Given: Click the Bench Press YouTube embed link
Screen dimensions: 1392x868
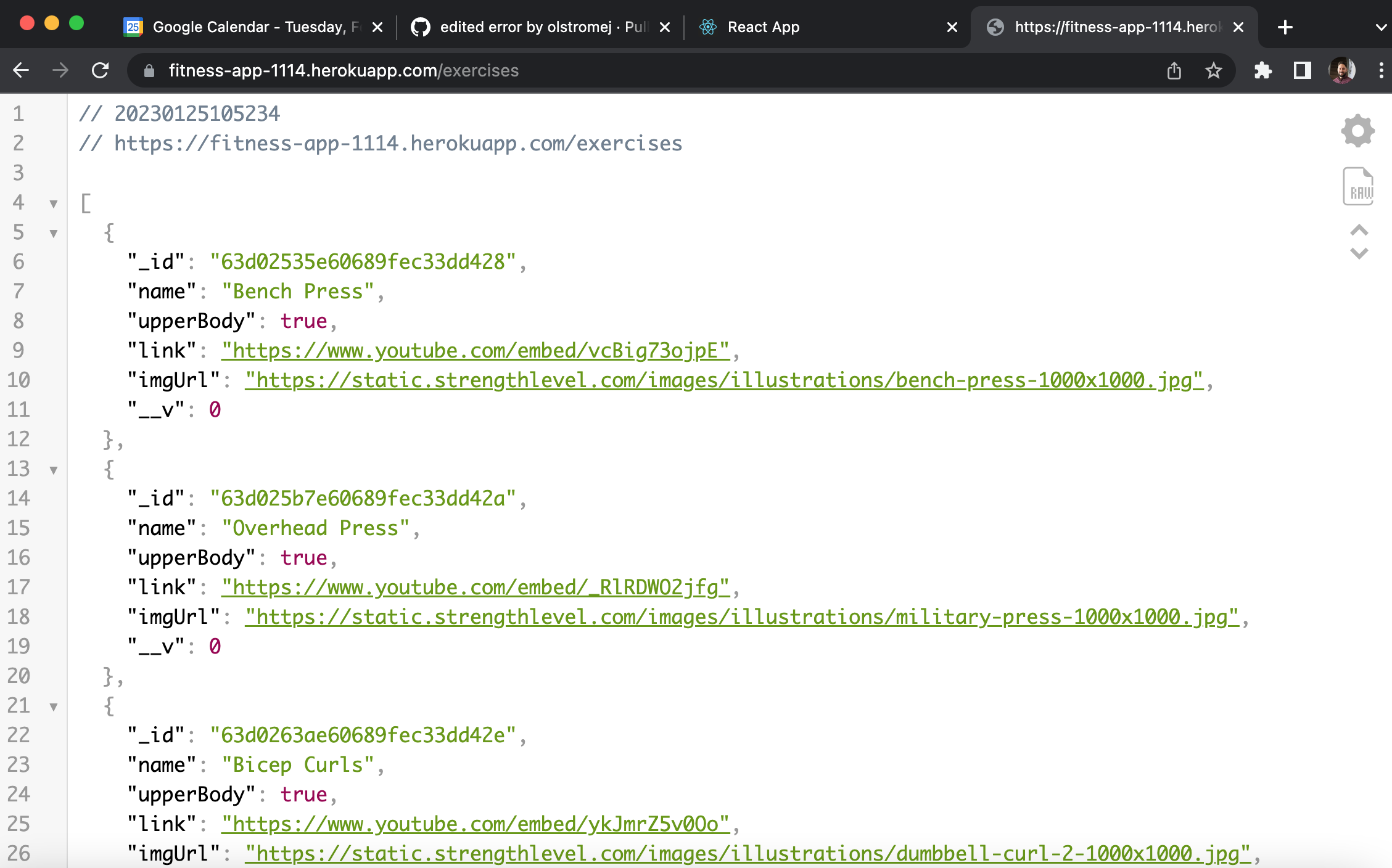Looking at the screenshot, I should pos(476,350).
